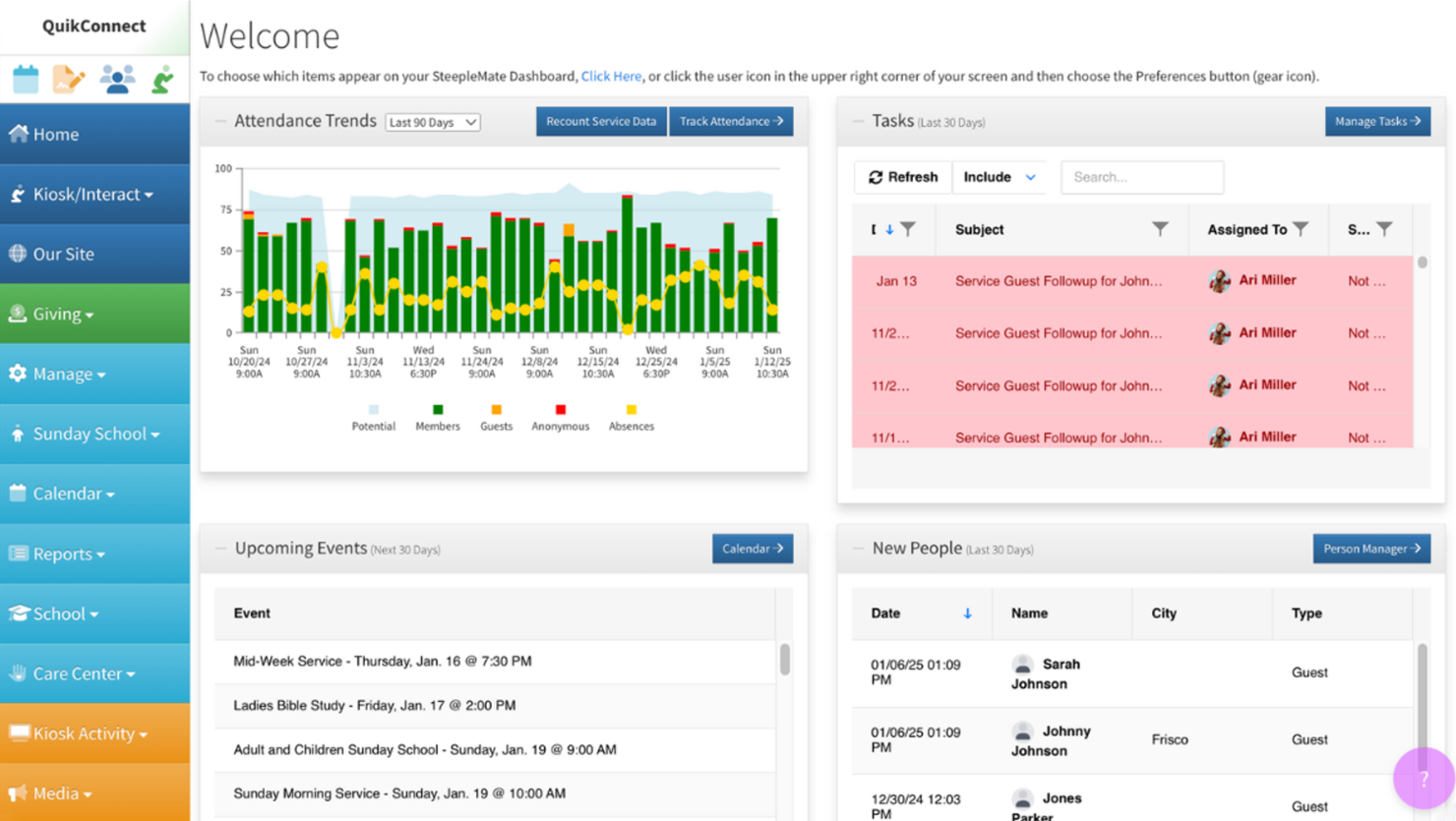The height and width of the screenshot is (821, 1456).
Task: Expand the Manage sidebar menu
Action: 94,374
